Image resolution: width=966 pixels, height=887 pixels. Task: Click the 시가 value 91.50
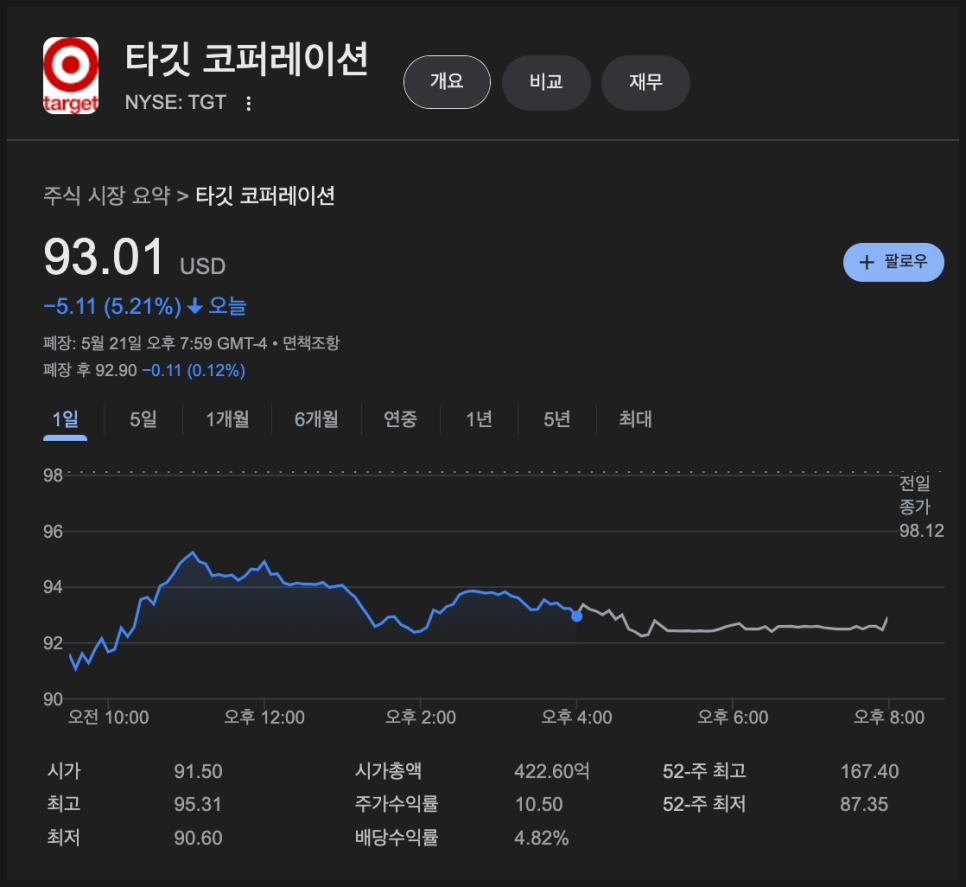pyautogui.click(x=198, y=771)
